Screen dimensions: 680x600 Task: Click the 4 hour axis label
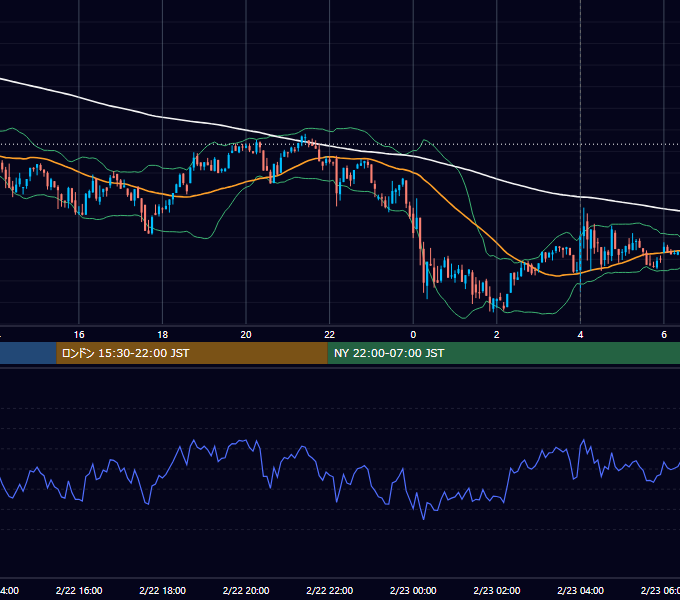580,335
